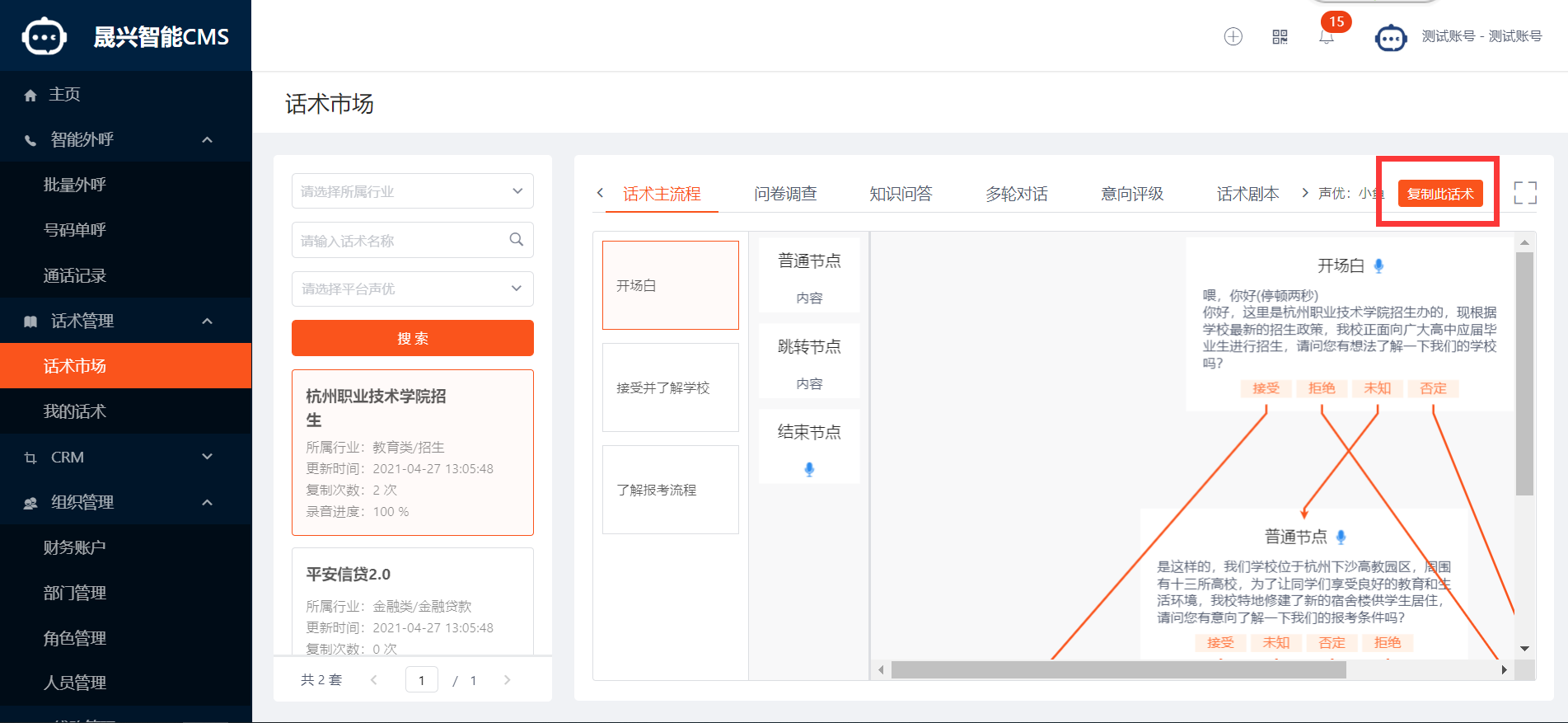Click the 复制此话术 button
Screen dimensions: 1568x723
point(1440,194)
